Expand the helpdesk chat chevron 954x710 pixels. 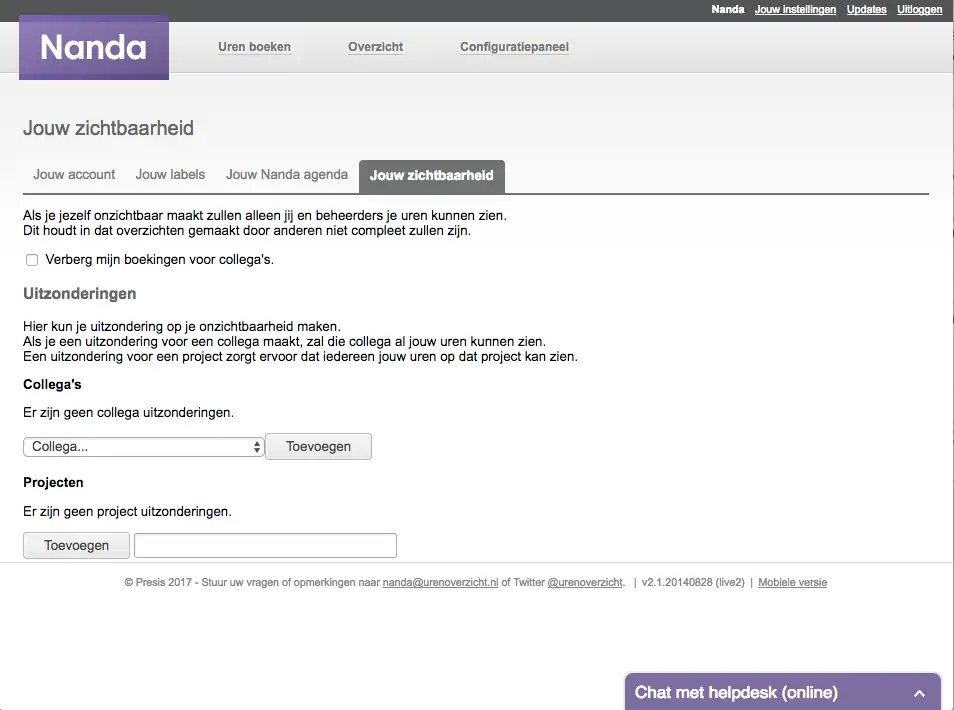tap(919, 693)
